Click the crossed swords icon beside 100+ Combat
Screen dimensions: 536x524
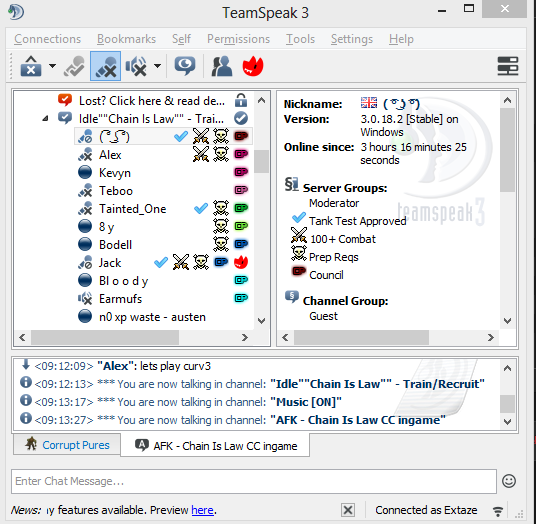[x=299, y=236]
